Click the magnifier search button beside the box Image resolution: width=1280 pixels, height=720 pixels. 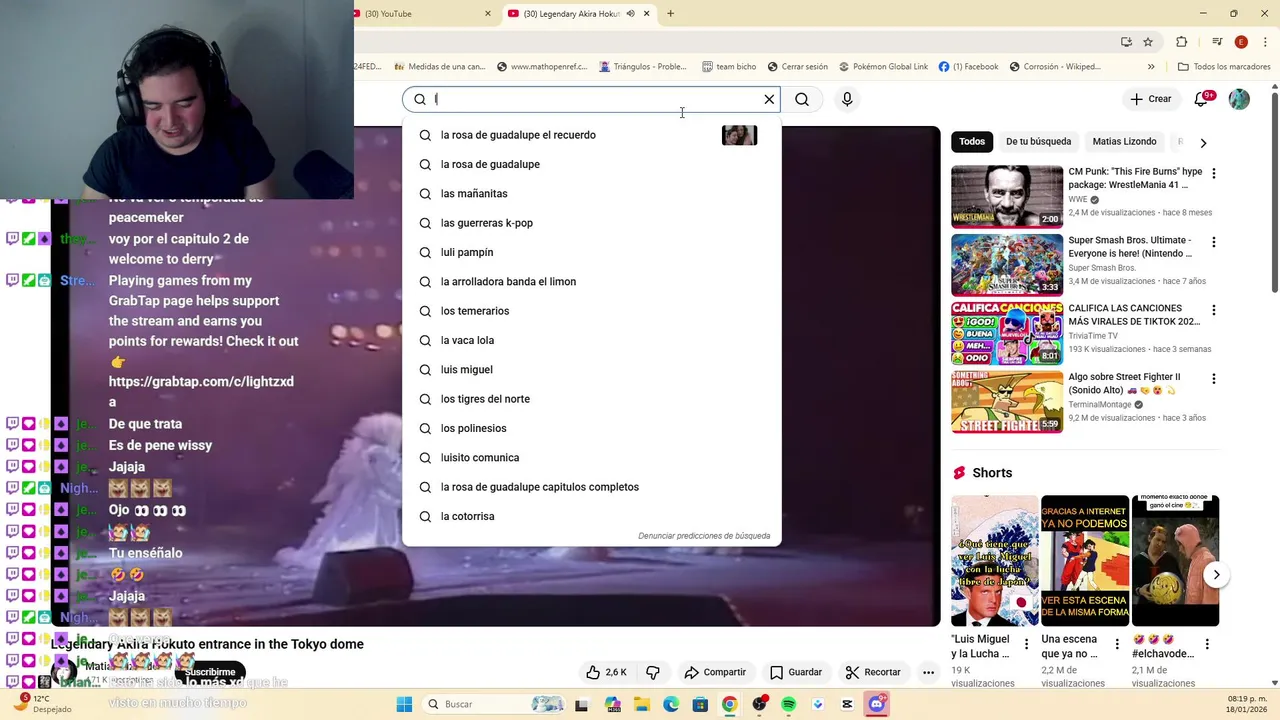point(802,99)
